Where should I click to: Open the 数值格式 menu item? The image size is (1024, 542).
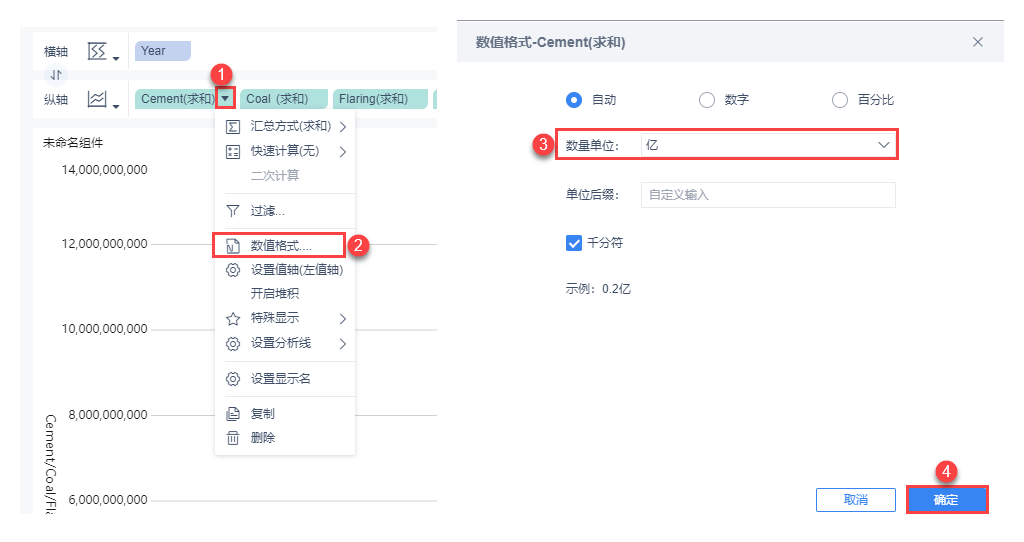pos(281,246)
